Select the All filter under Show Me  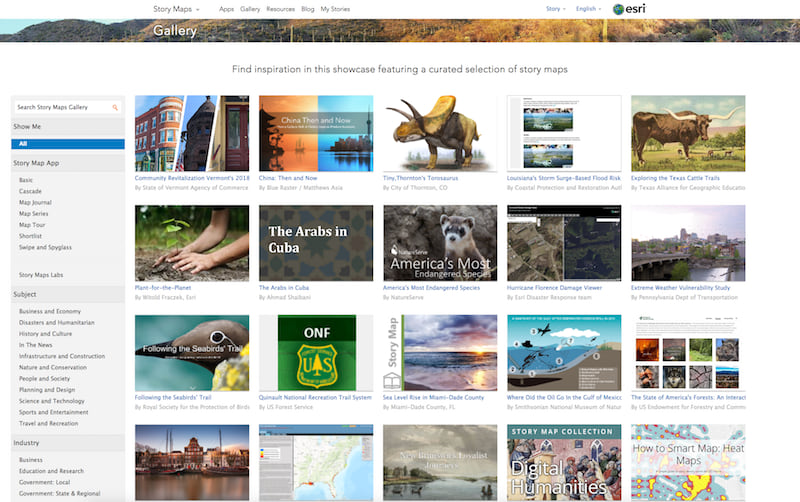click(x=68, y=144)
